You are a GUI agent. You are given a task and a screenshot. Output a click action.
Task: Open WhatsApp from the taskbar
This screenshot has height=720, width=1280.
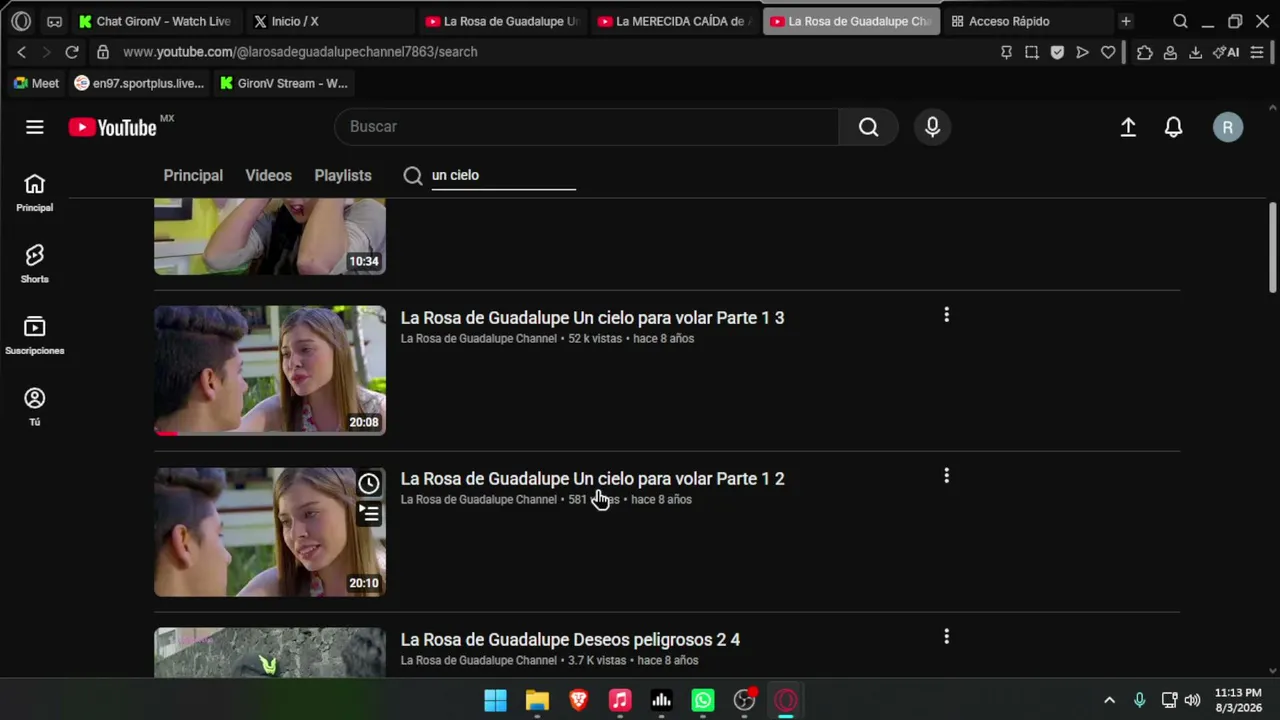[703, 700]
